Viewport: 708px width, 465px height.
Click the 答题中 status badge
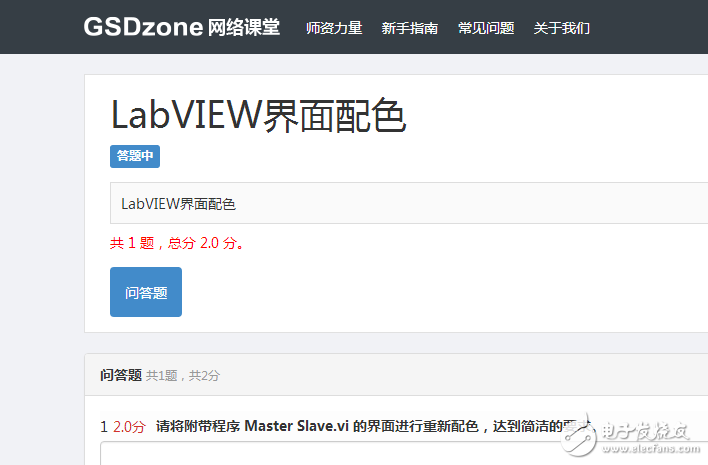135,156
